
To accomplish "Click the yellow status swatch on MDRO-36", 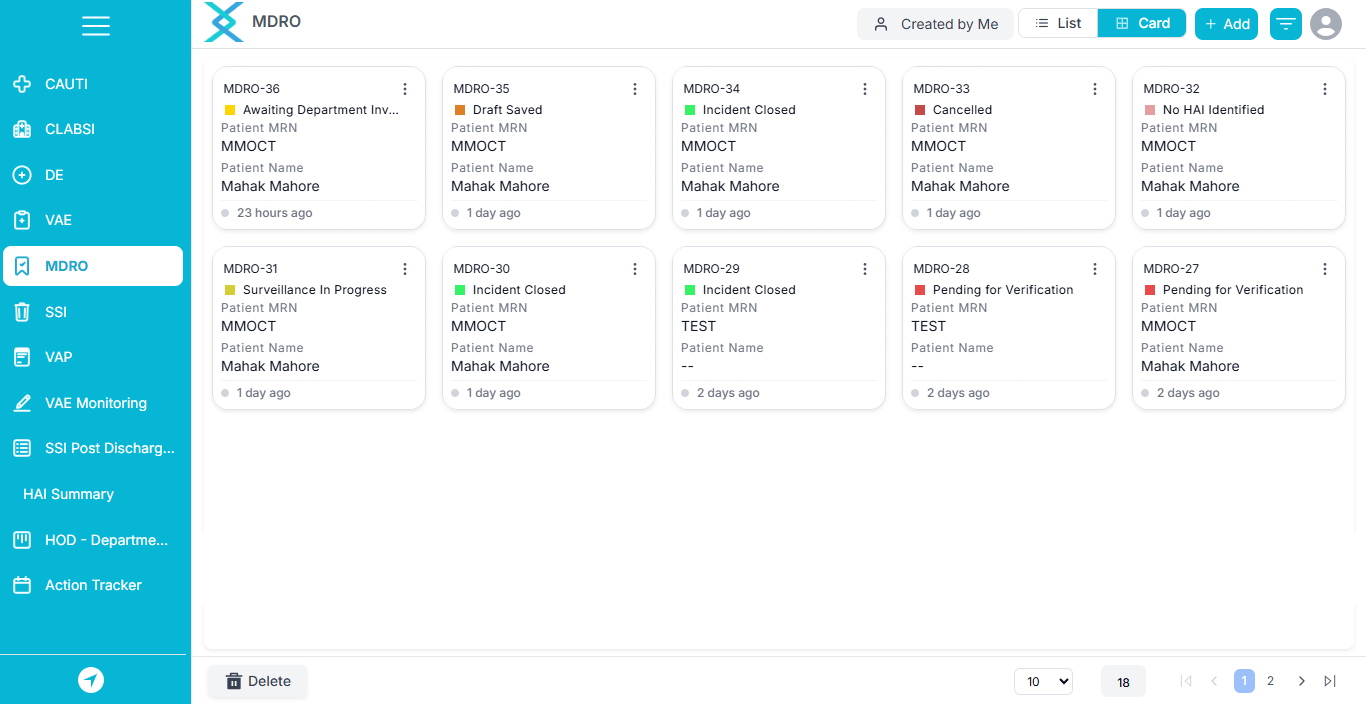I will (x=230, y=110).
